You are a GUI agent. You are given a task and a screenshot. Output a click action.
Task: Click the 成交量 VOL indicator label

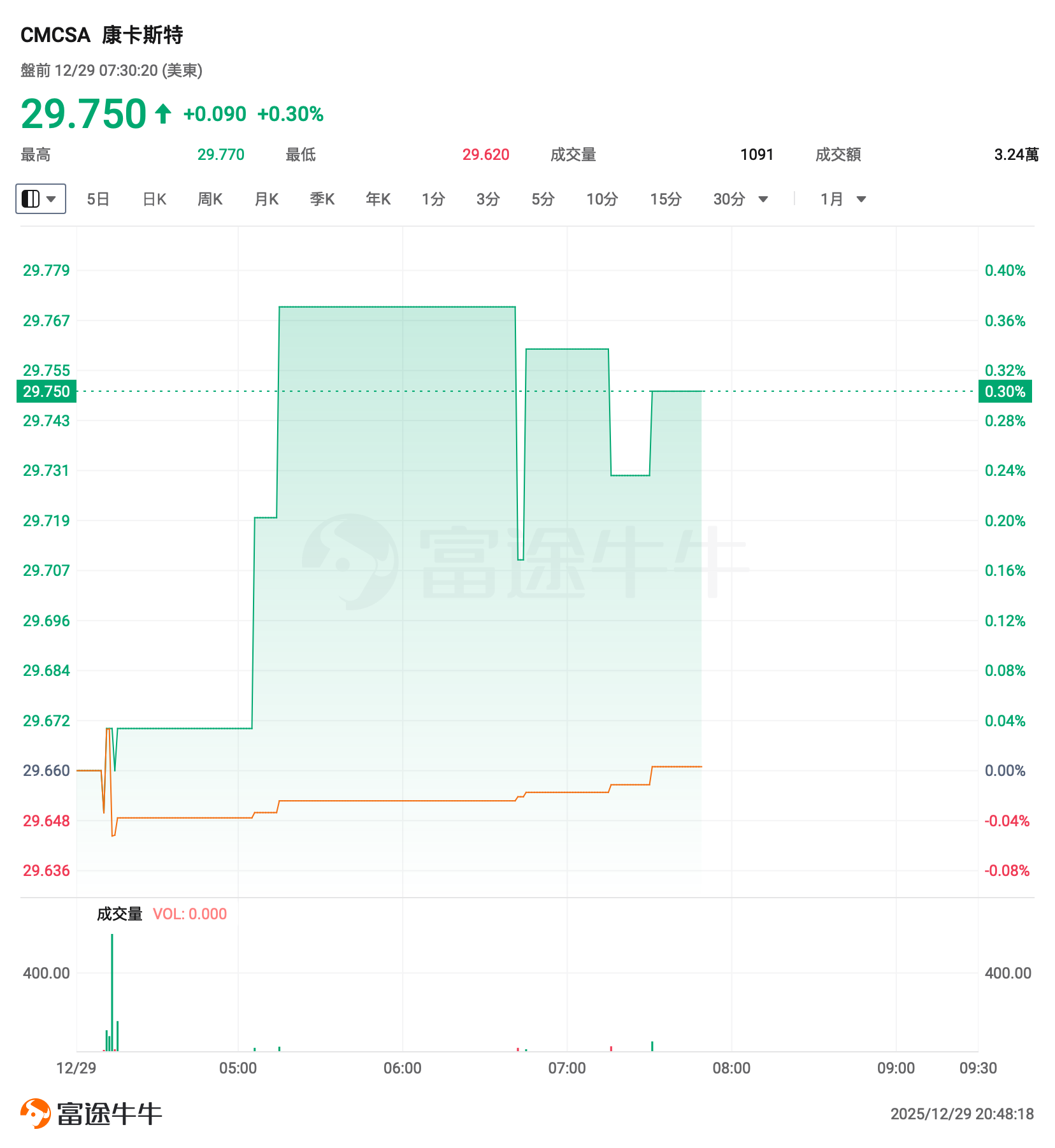(x=120, y=914)
